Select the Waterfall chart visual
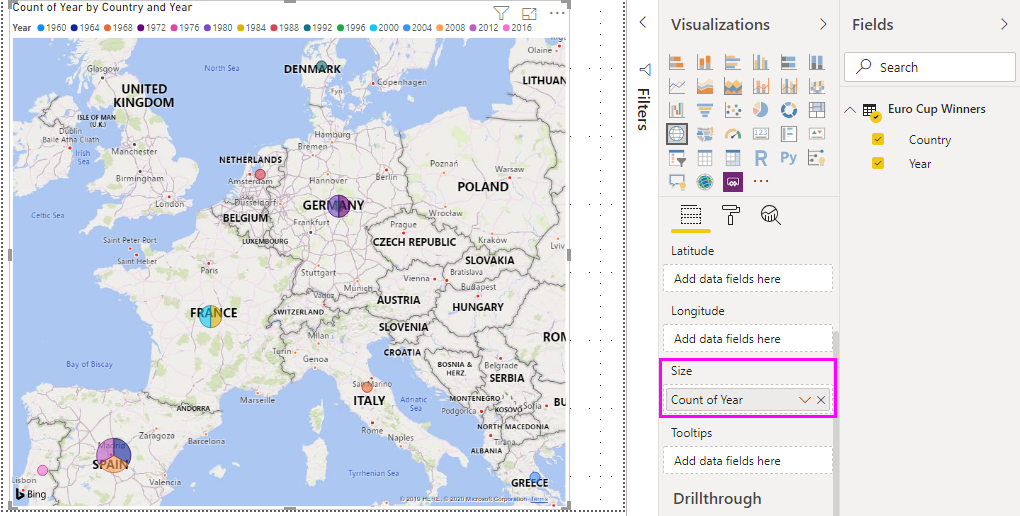 click(x=677, y=109)
